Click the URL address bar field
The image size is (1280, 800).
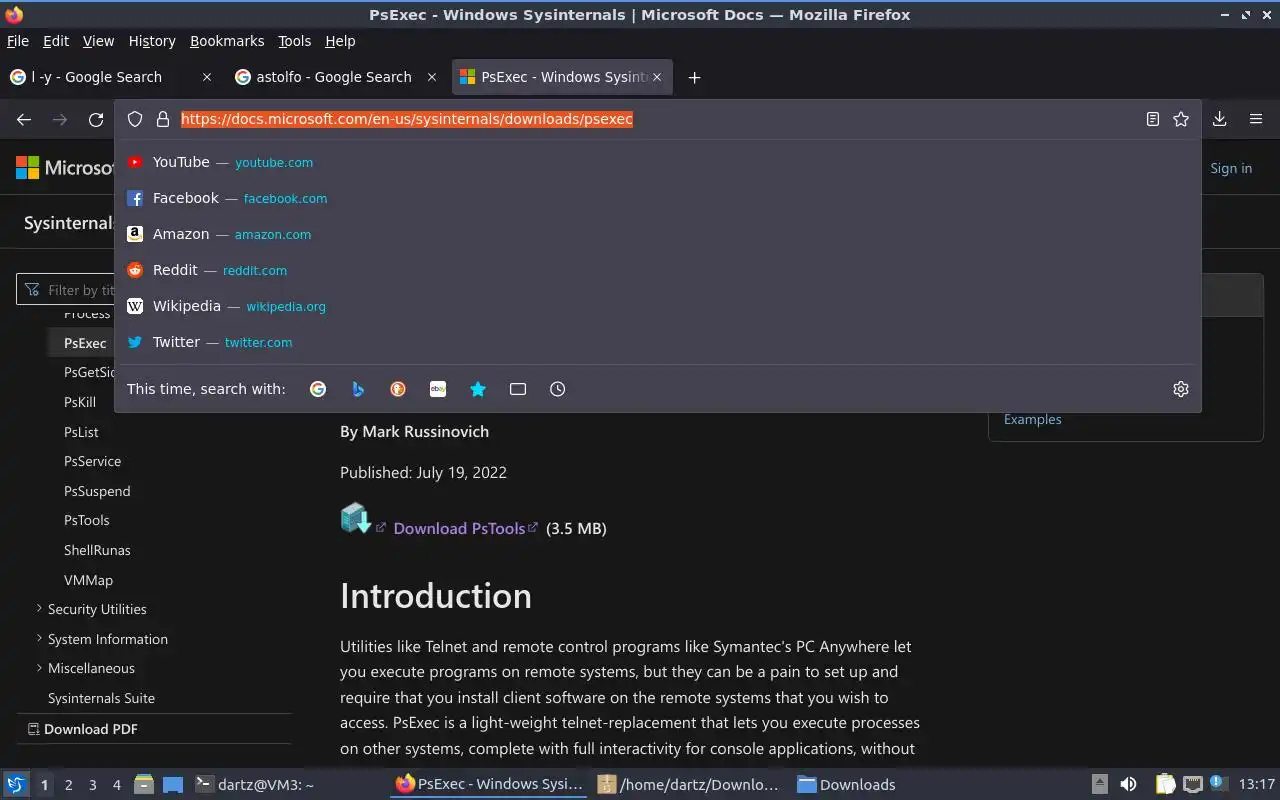coord(660,119)
